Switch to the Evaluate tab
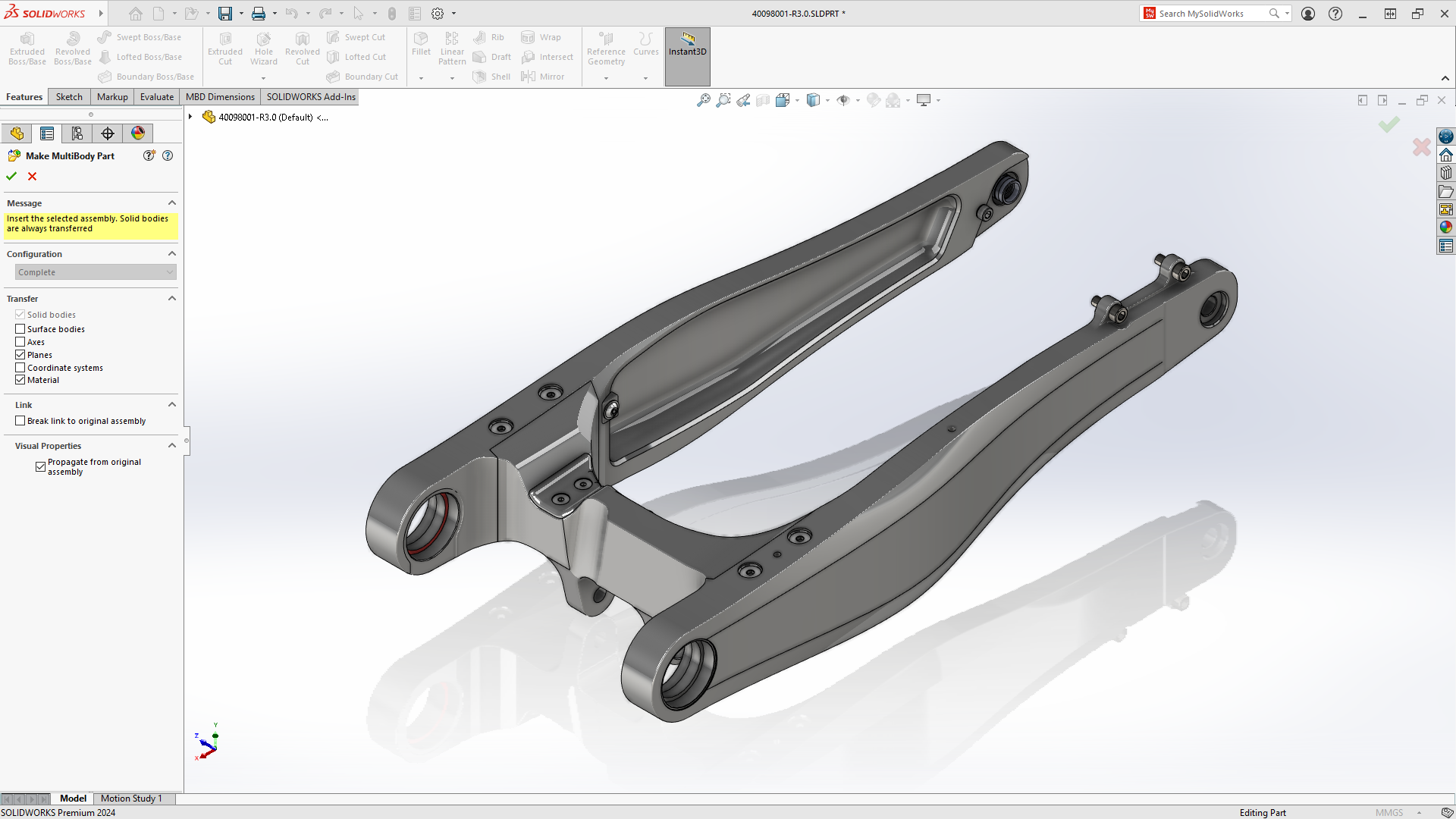The height and width of the screenshot is (819, 1456). (x=156, y=96)
